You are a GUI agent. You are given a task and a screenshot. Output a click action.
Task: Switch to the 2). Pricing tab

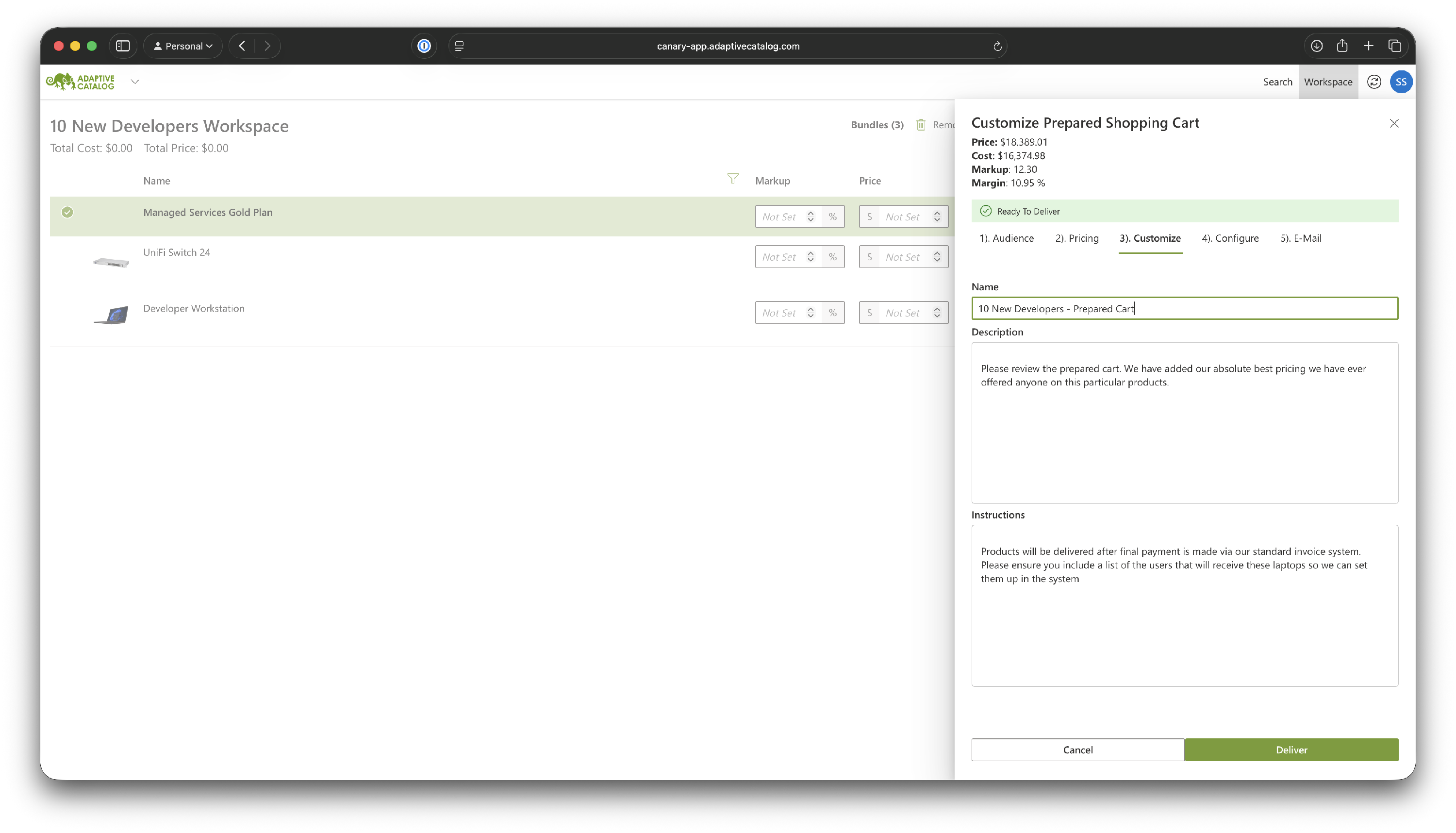1076,238
